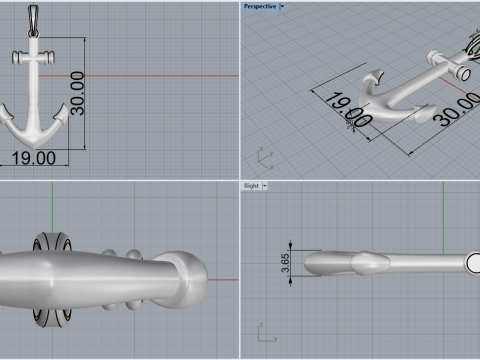Select the anchor side profile in Right viewport
Image resolution: width=480 pixels, height=360 pixels.
coord(392,263)
